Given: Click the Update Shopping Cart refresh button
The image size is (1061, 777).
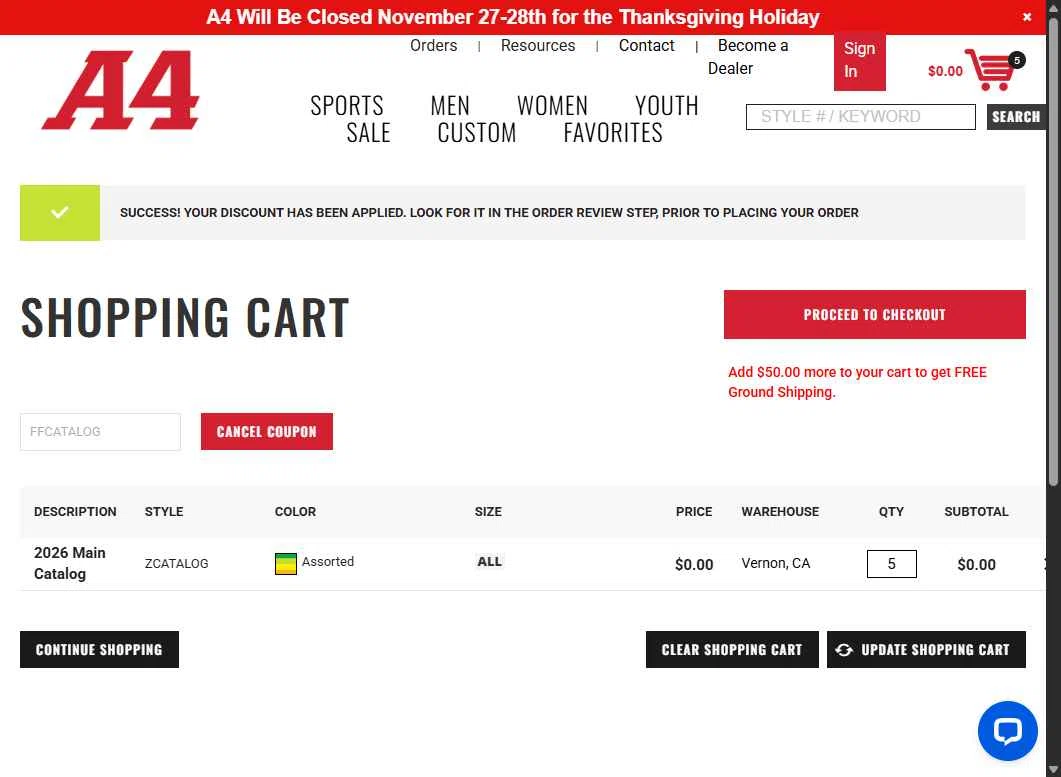Looking at the screenshot, I should click(926, 650).
